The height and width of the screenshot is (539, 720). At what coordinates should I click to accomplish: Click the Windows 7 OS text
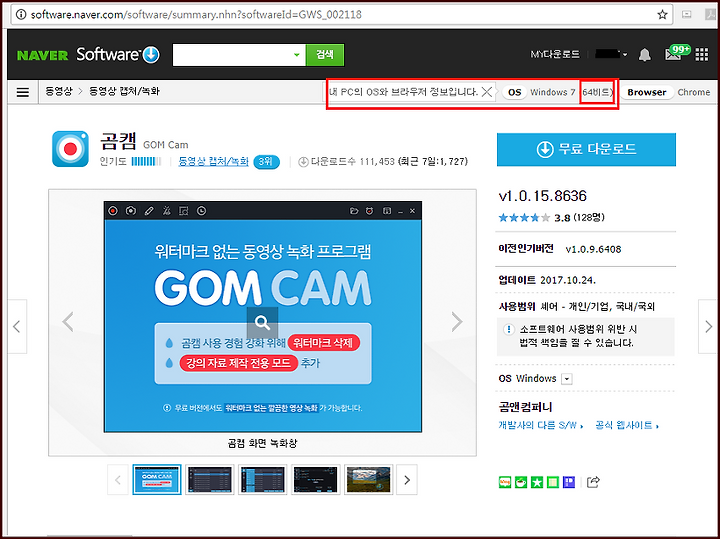tap(552, 92)
